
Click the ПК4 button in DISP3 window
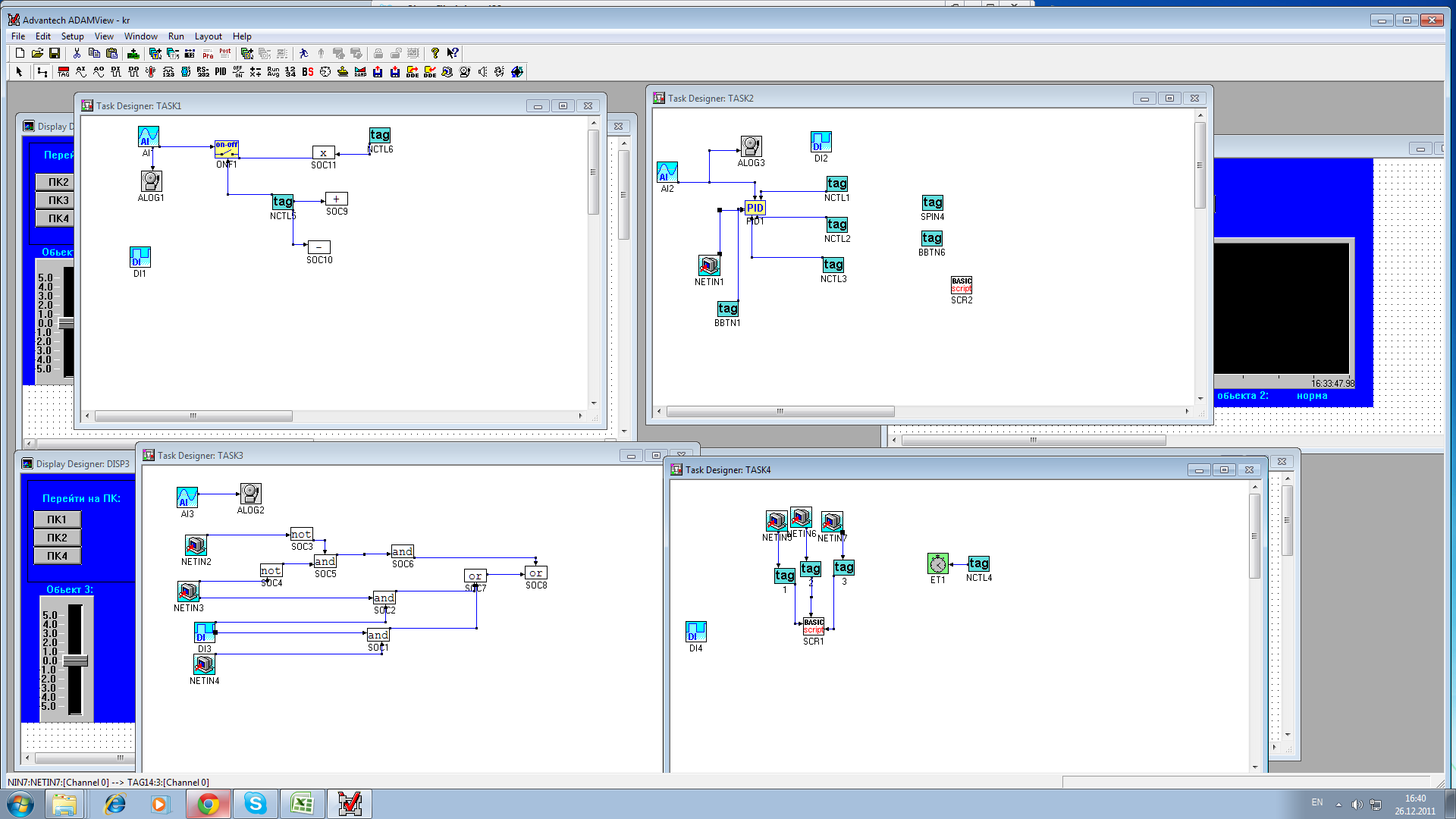click(x=58, y=556)
